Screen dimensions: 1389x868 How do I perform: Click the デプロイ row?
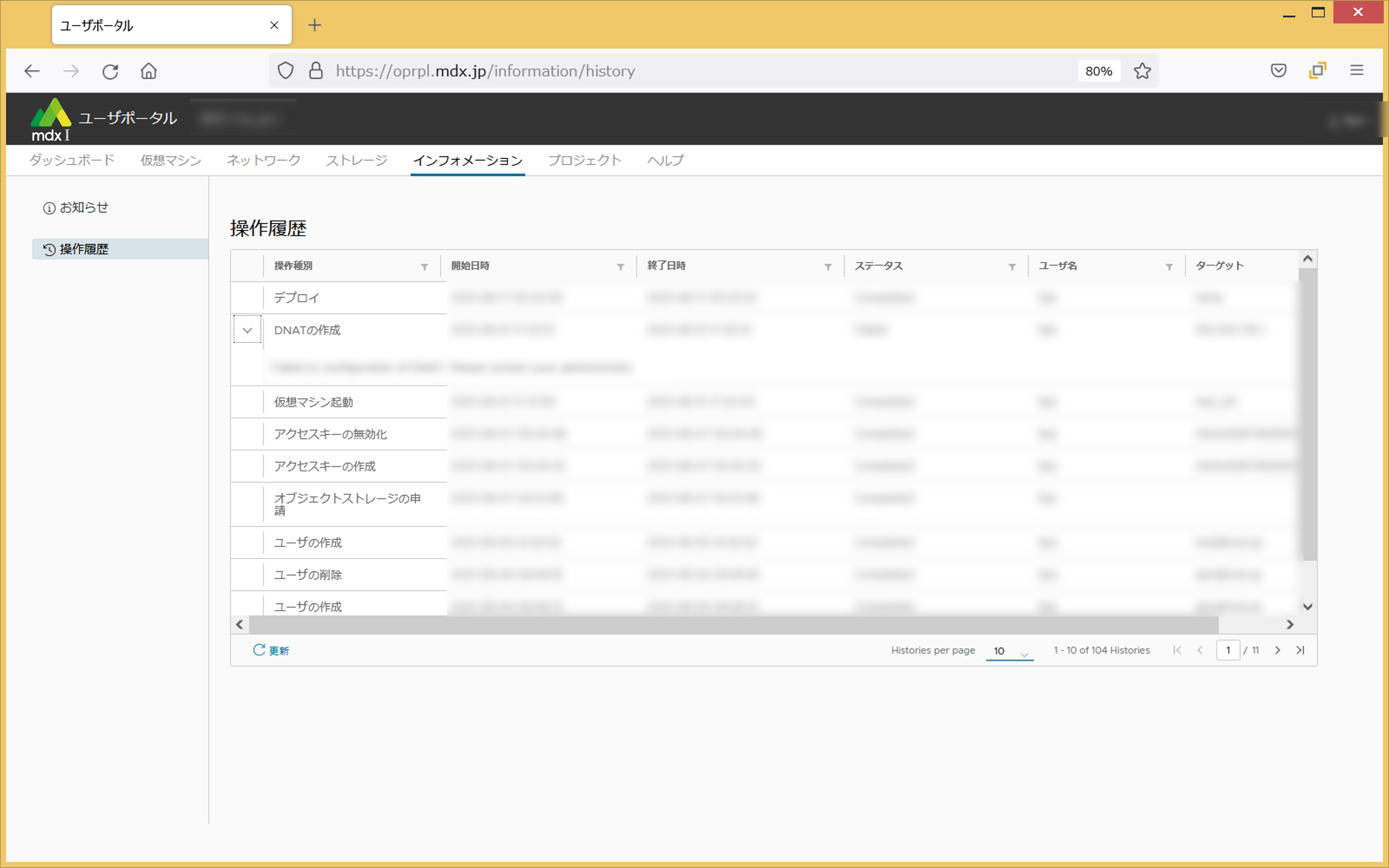tap(764, 297)
